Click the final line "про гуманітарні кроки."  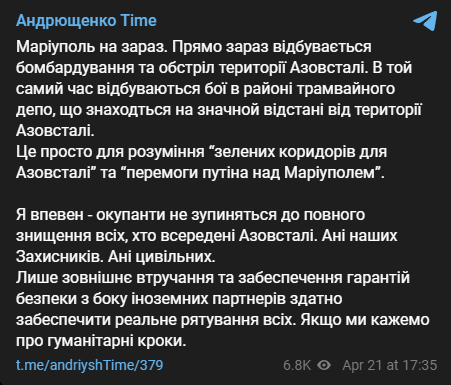[x=101, y=341]
